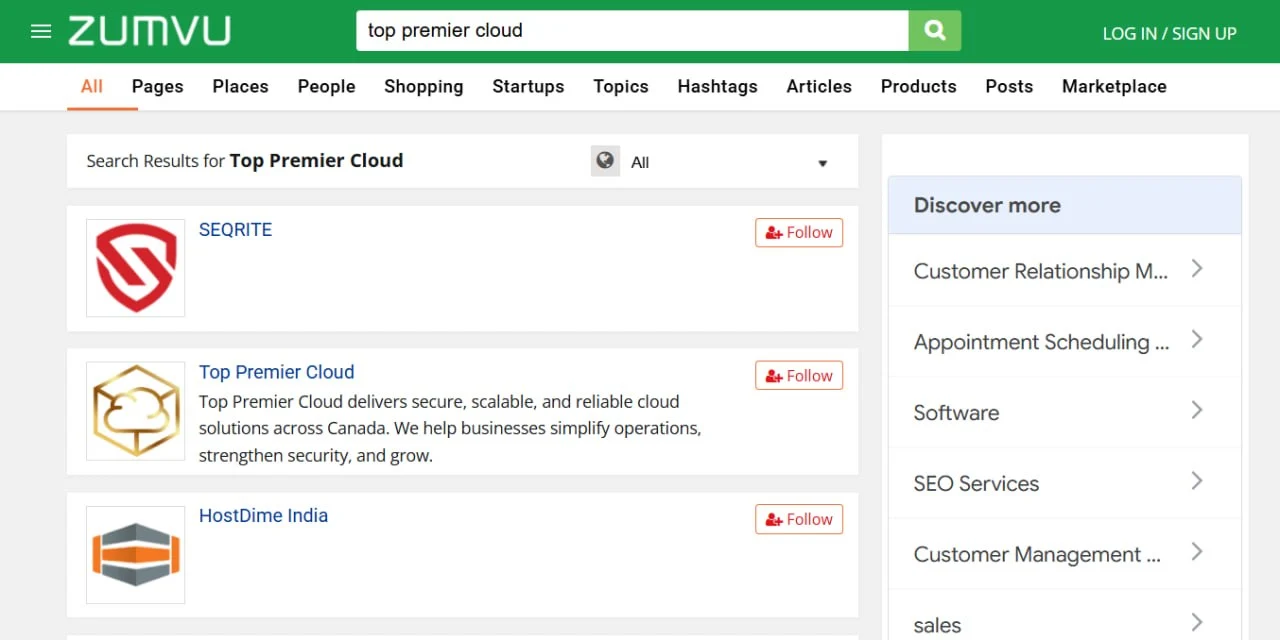This screenshot has width=1280, height=640.
Task: Switch to the Hashtags tab
Action: tap(717, 86)
